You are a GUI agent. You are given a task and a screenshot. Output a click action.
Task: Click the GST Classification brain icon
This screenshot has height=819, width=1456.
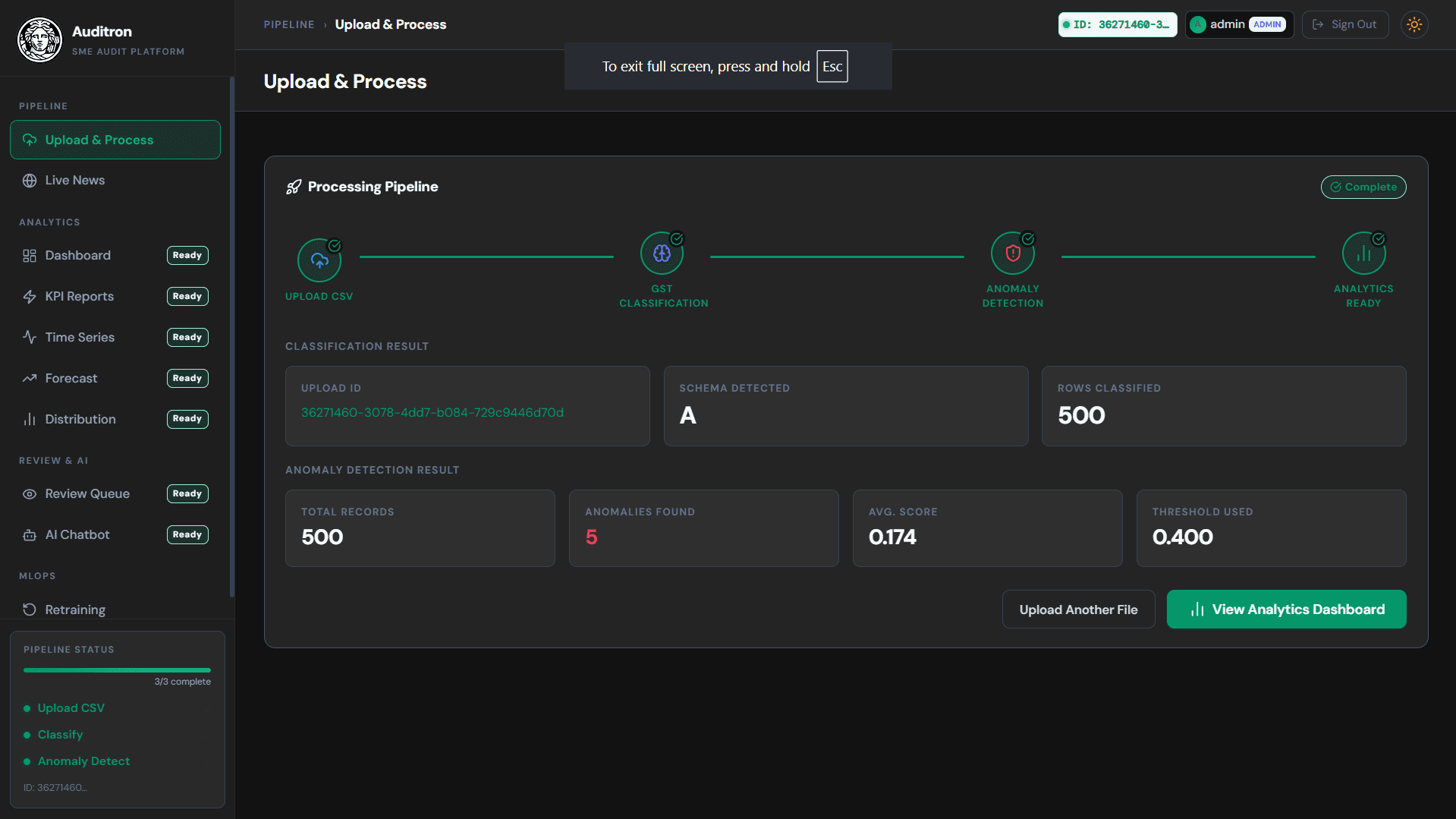662,254
